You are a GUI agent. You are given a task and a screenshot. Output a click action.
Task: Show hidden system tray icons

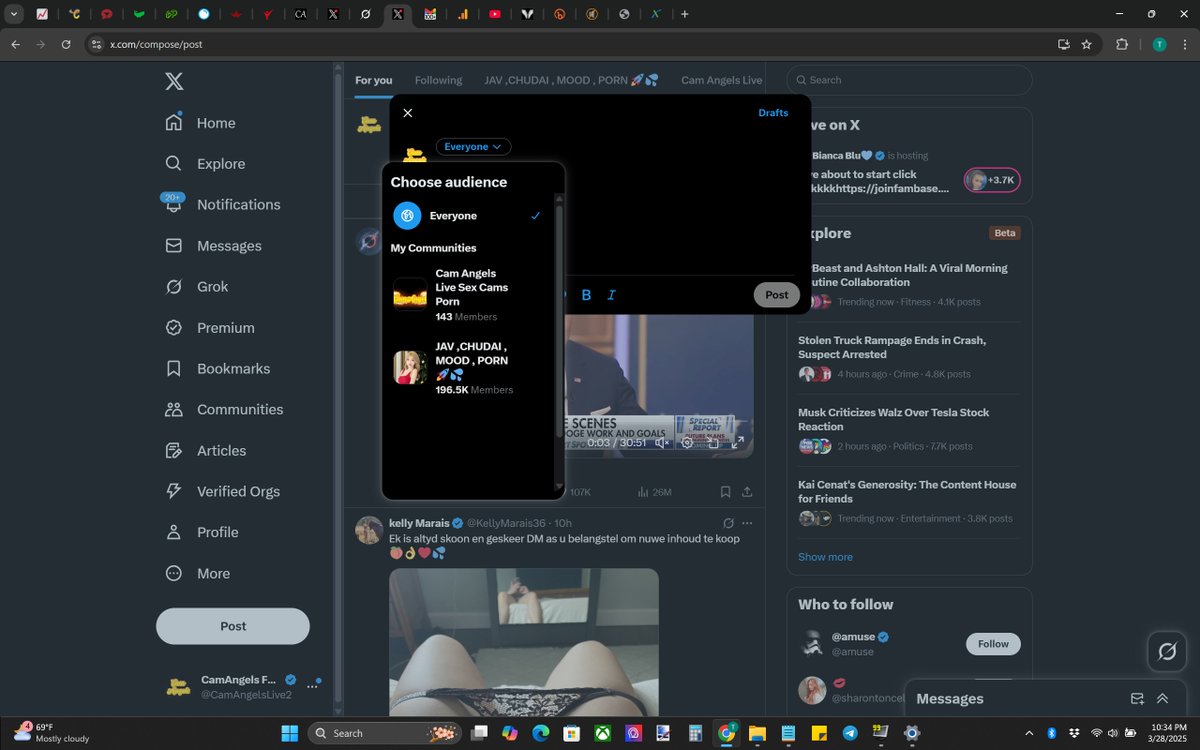[x=1029, y=733]
